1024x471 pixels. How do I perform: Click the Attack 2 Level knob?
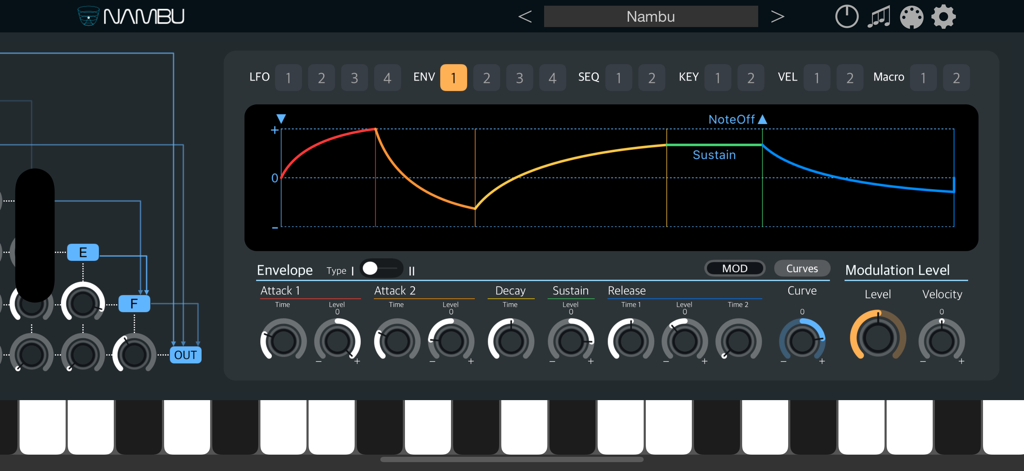(451, 342)
